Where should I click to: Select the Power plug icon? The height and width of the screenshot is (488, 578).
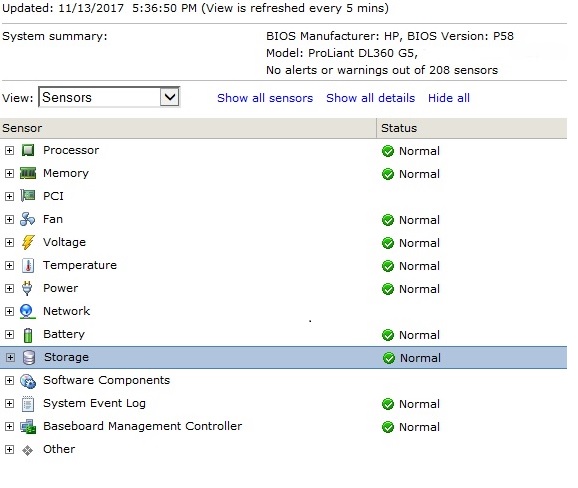(27, 288)
